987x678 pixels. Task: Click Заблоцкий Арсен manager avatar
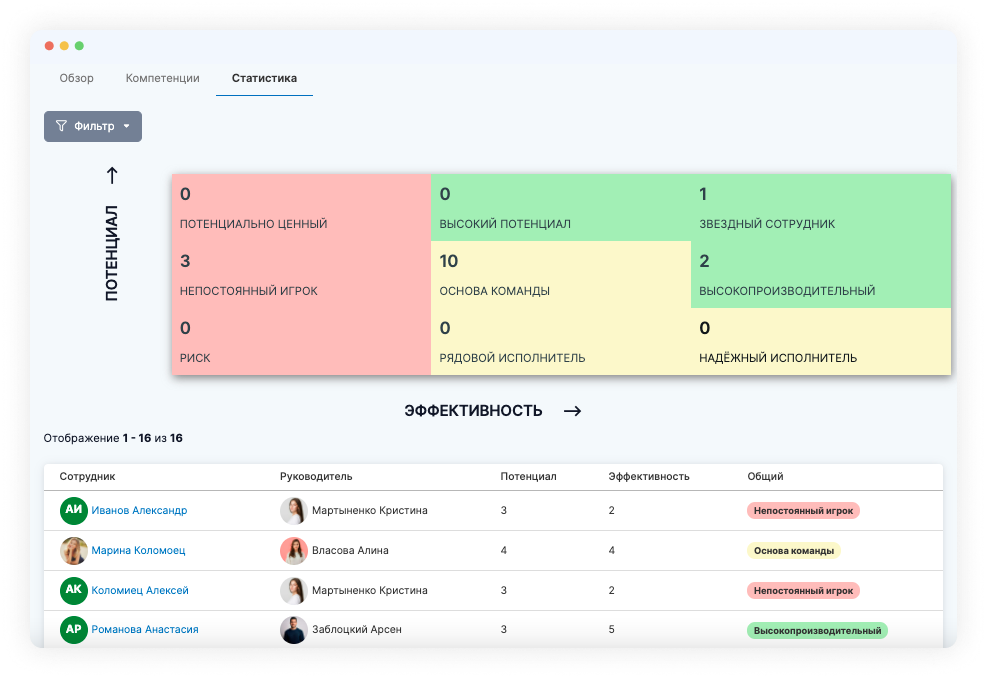(x=293, y=630)
